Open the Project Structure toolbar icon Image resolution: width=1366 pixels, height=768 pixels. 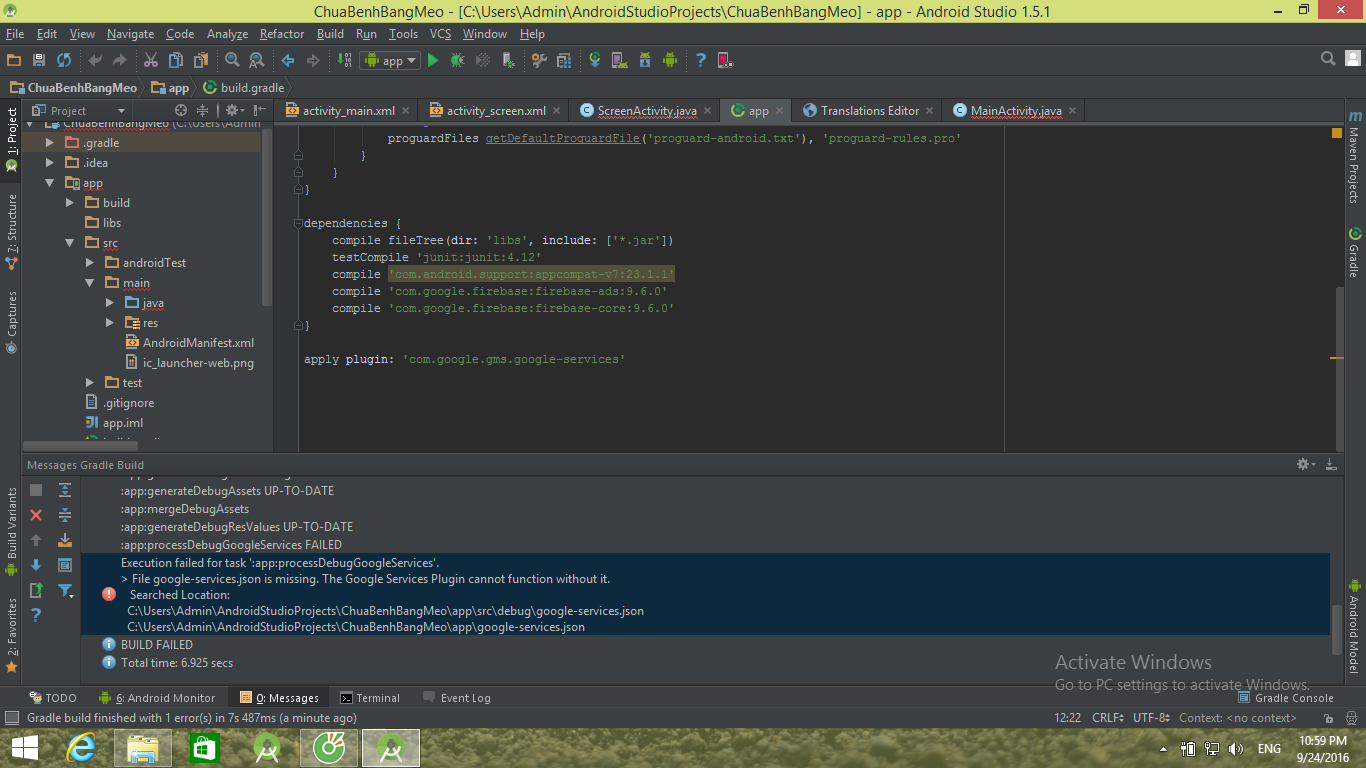(x=564, y=61)
